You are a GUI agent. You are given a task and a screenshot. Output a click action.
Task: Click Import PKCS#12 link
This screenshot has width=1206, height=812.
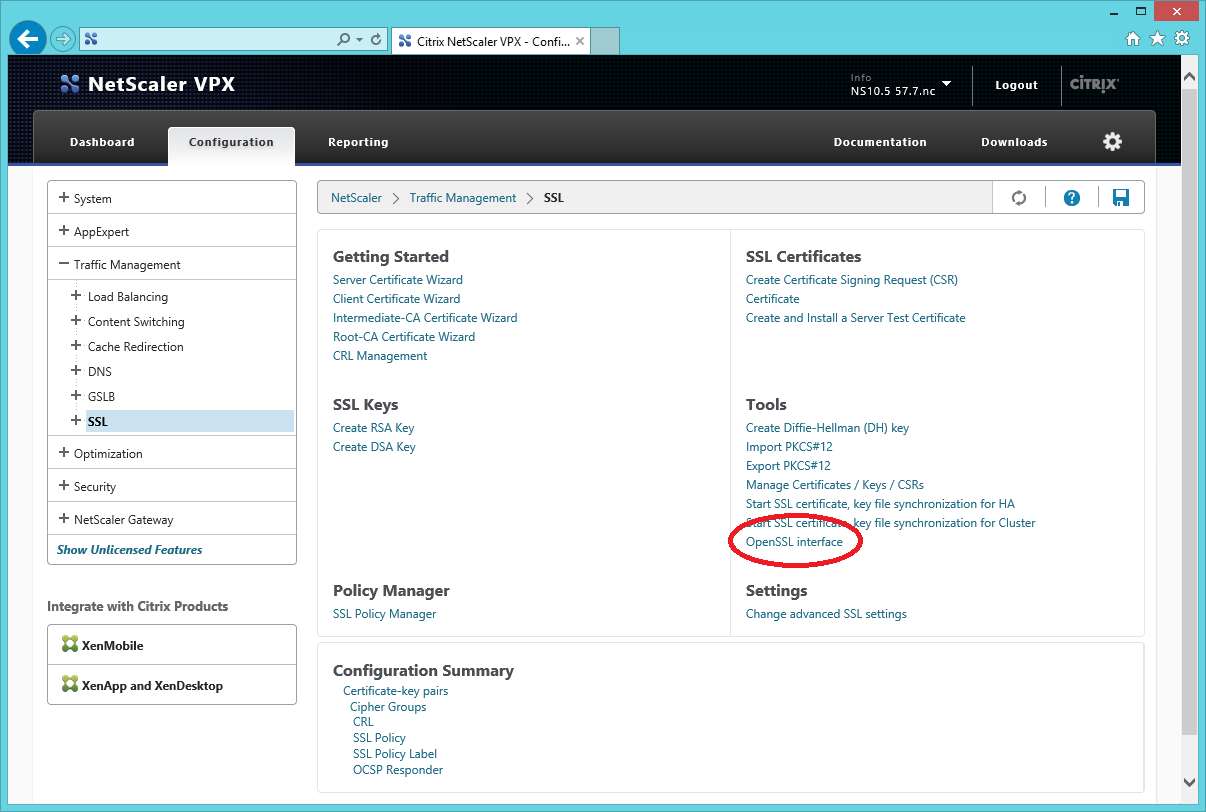789,447
